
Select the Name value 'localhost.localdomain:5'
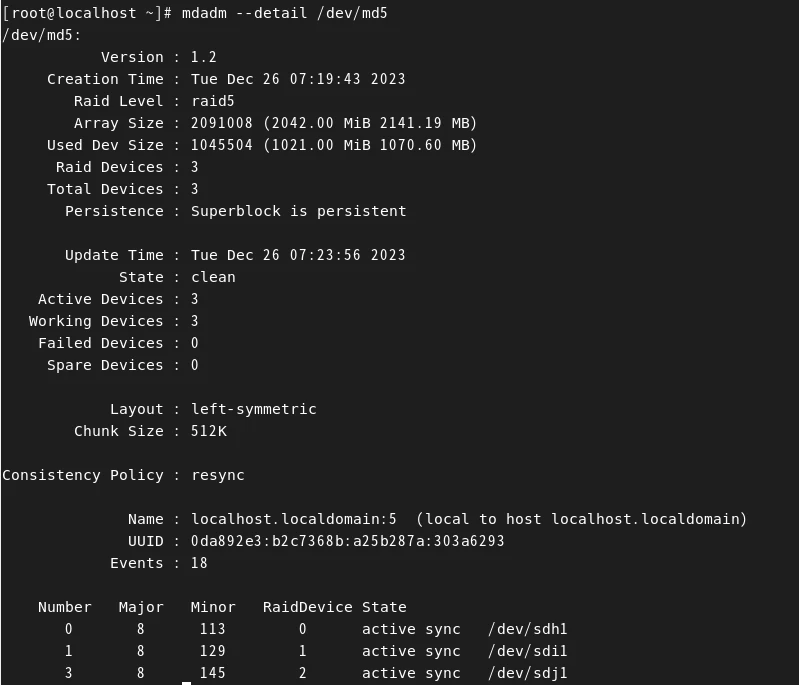[294, 519]
